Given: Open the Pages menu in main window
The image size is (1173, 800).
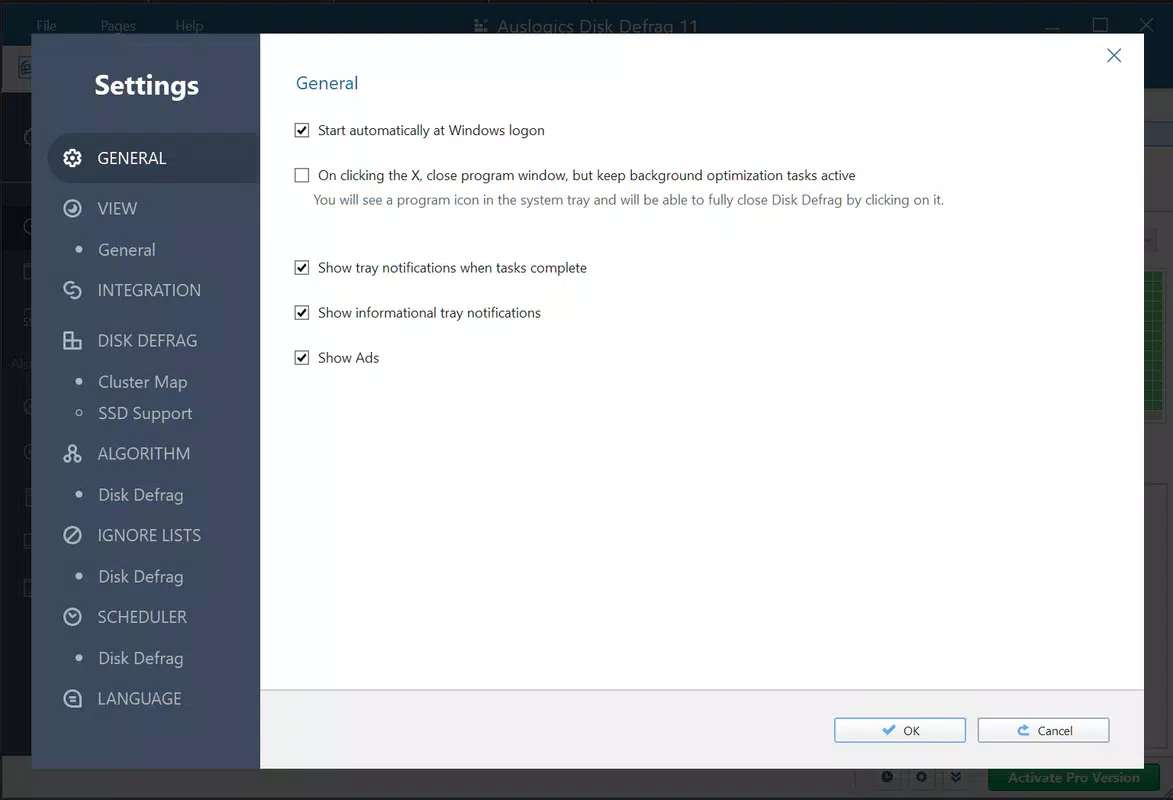Looking at the screenshot, I should [118, 25].
